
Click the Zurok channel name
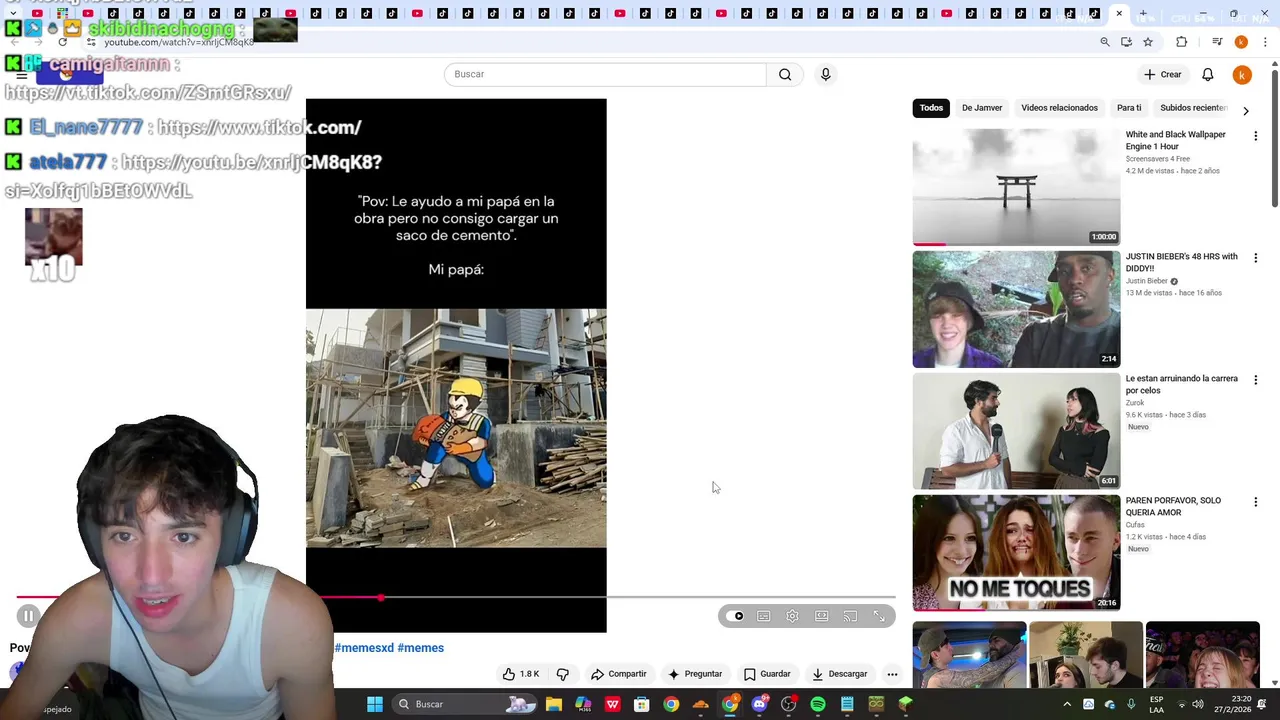[1135, 403]
